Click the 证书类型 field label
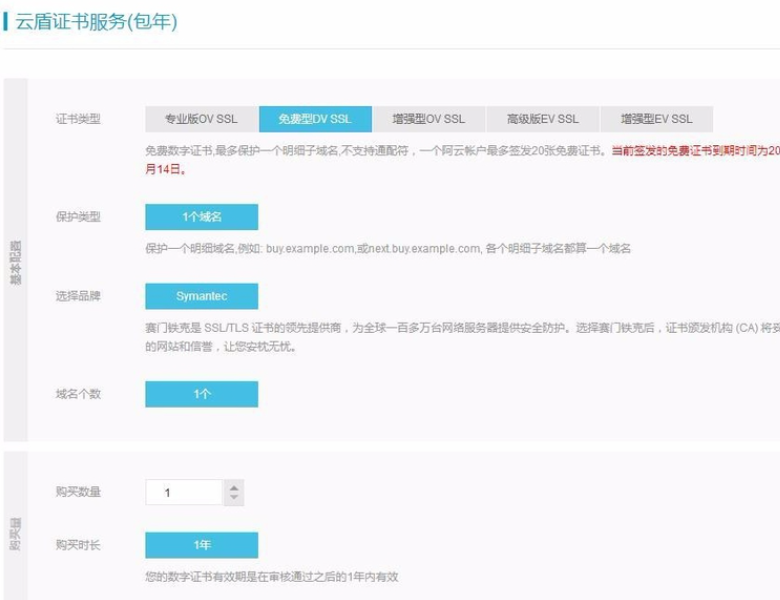Image resolution: width=780 pixels, height=600 pixels. (x=78, y=119)
